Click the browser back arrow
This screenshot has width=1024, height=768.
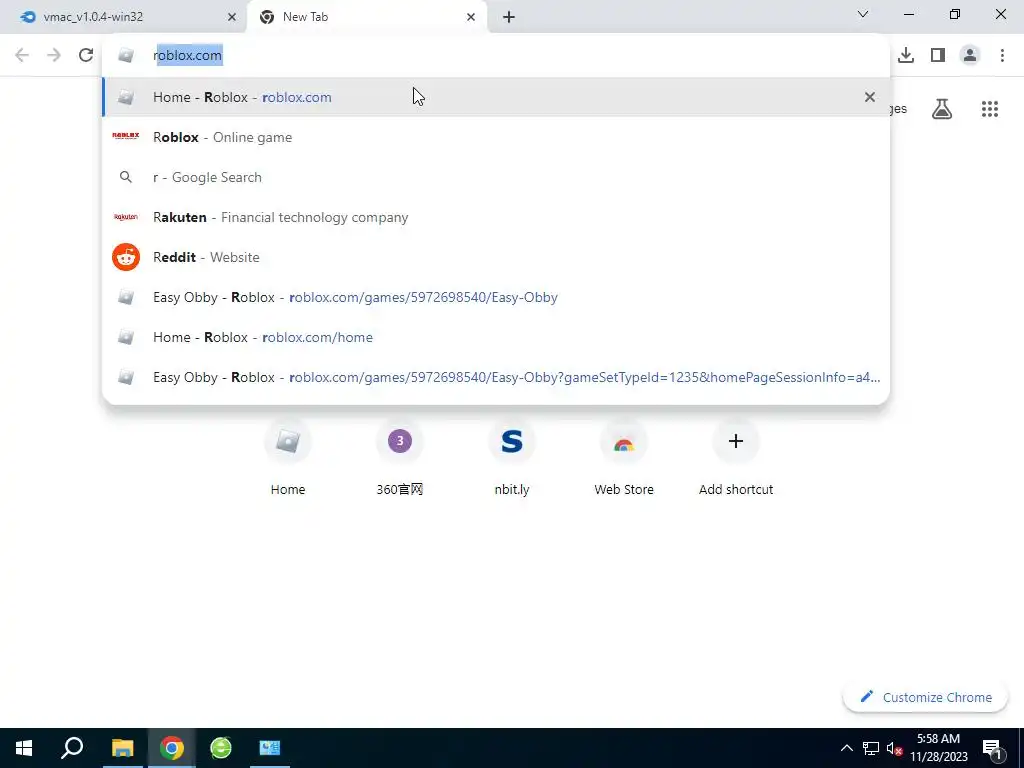point(22,55)
